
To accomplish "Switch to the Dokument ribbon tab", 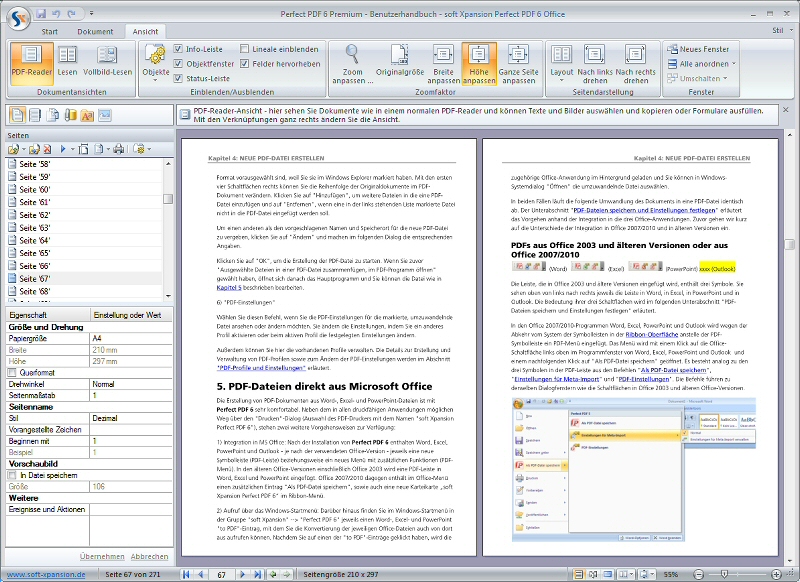I will (x=95, y=32).
